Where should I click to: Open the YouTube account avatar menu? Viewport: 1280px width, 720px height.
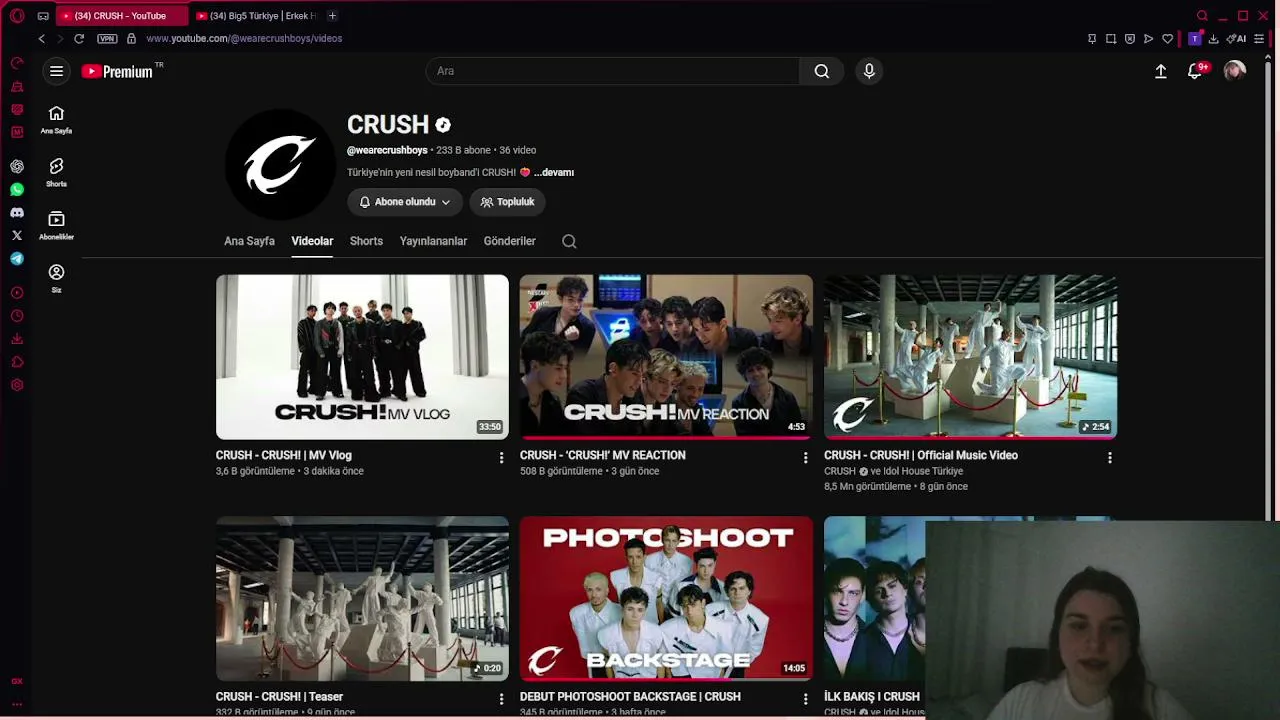[x=1235, y=71]
